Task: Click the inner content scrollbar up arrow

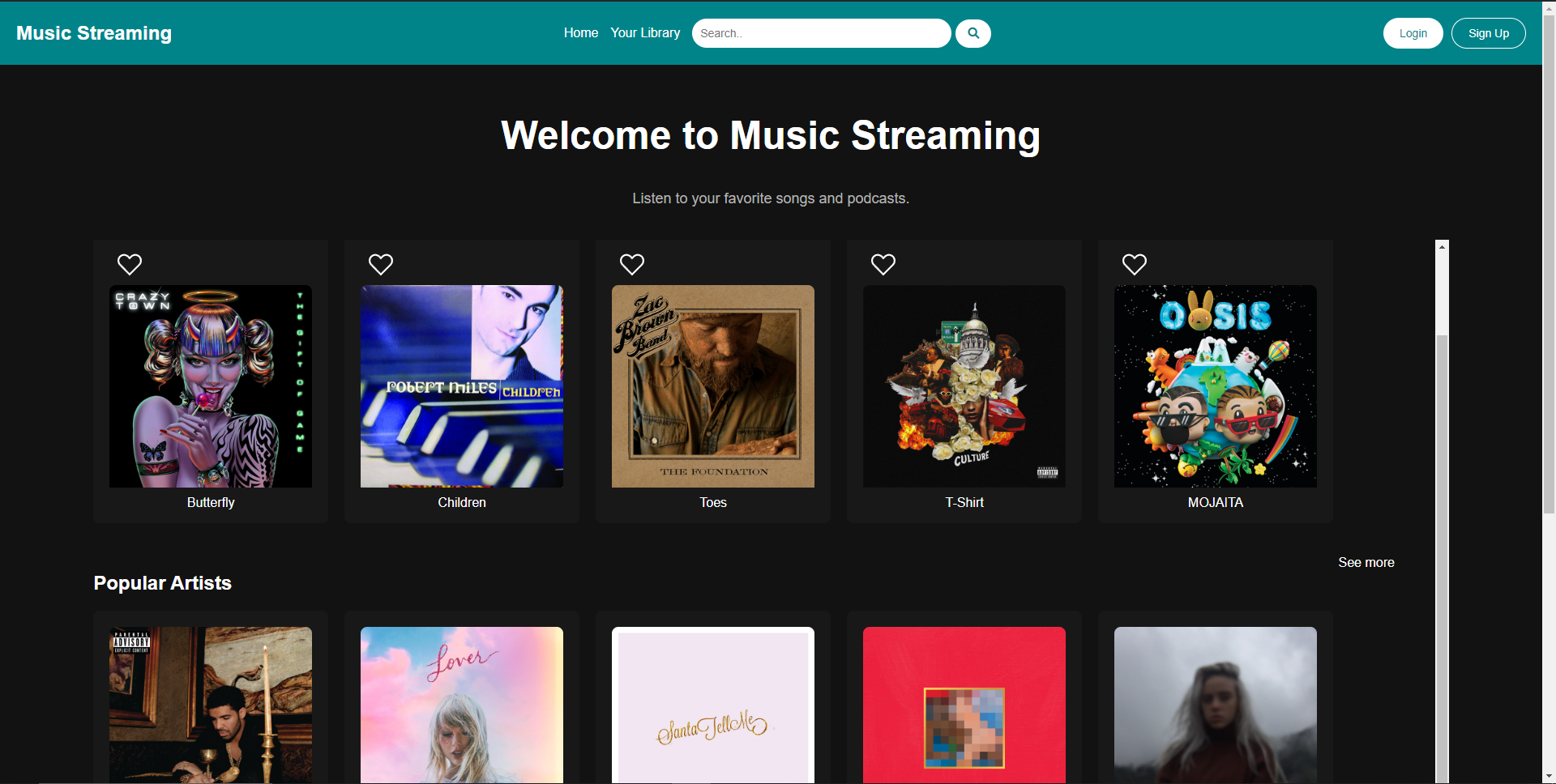Action: point(1442,246)
